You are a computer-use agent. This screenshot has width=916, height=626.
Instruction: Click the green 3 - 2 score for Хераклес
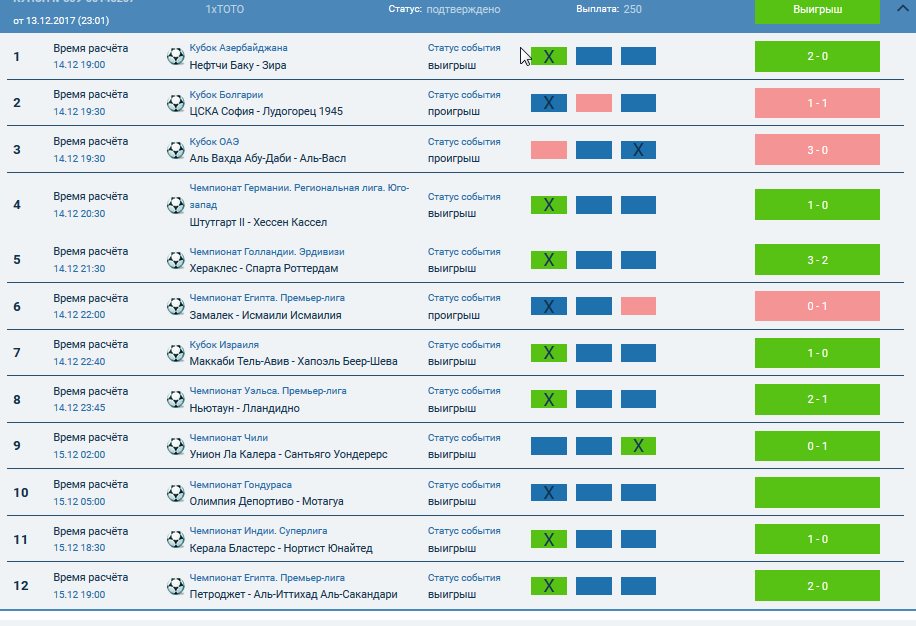pyautogui.click(x=817, y=260)
